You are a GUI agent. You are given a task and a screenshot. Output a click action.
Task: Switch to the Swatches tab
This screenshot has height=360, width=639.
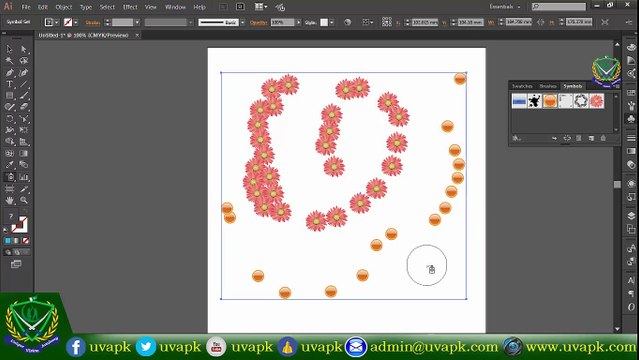coord(522,86)
